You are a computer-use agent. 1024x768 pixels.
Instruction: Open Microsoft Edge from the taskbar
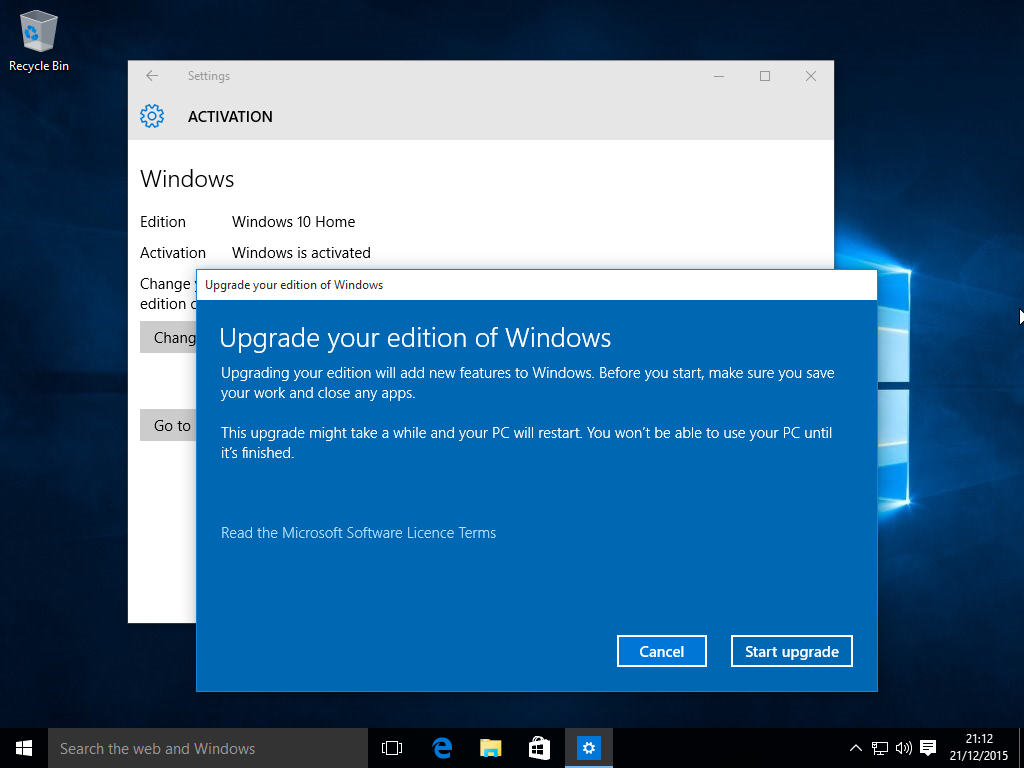440,747
